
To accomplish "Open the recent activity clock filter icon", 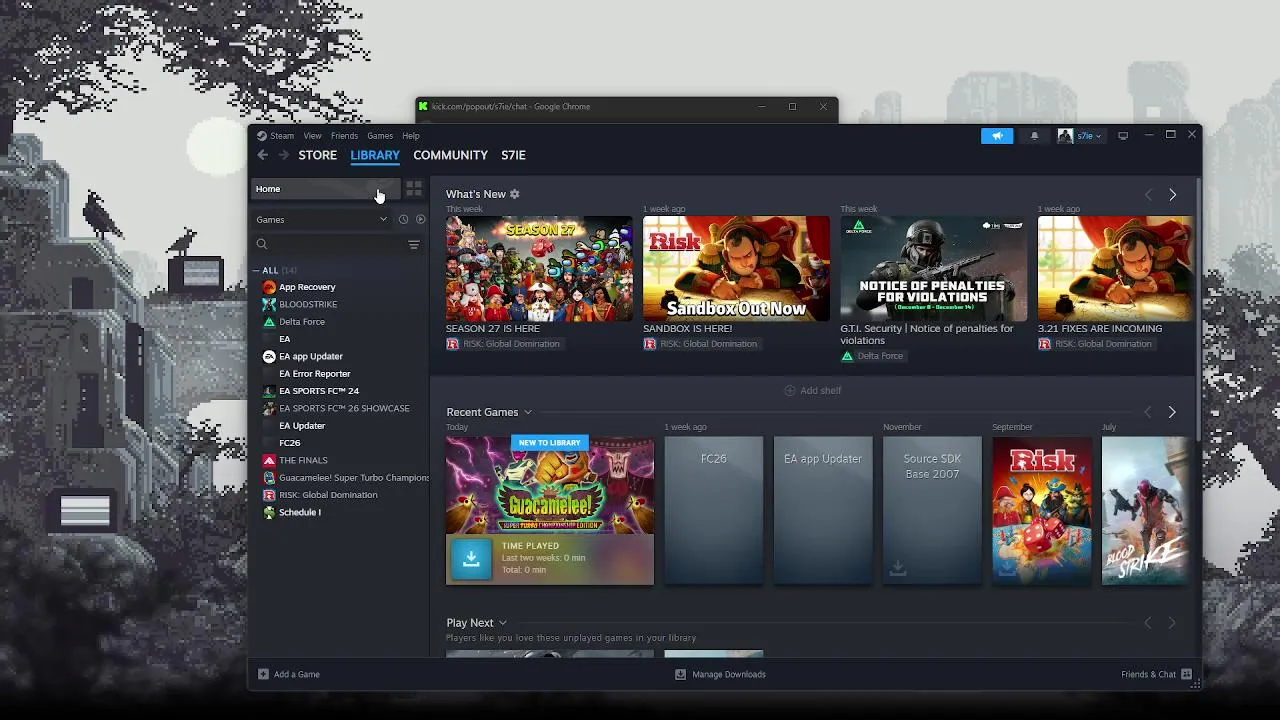I will (x=404, y=219).
